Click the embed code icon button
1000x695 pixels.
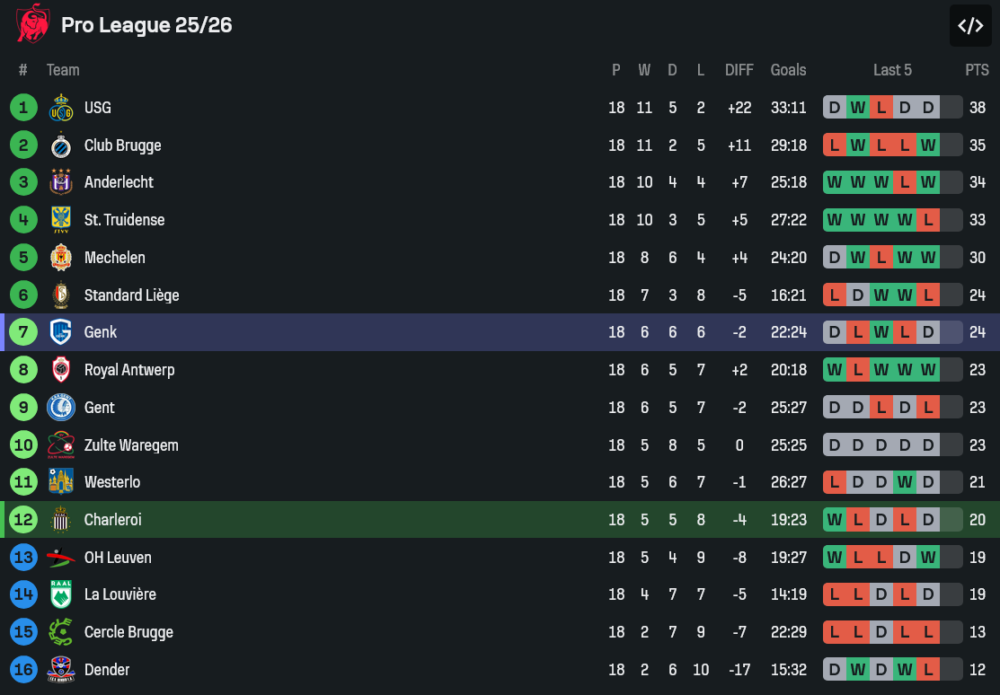[970, 26]
